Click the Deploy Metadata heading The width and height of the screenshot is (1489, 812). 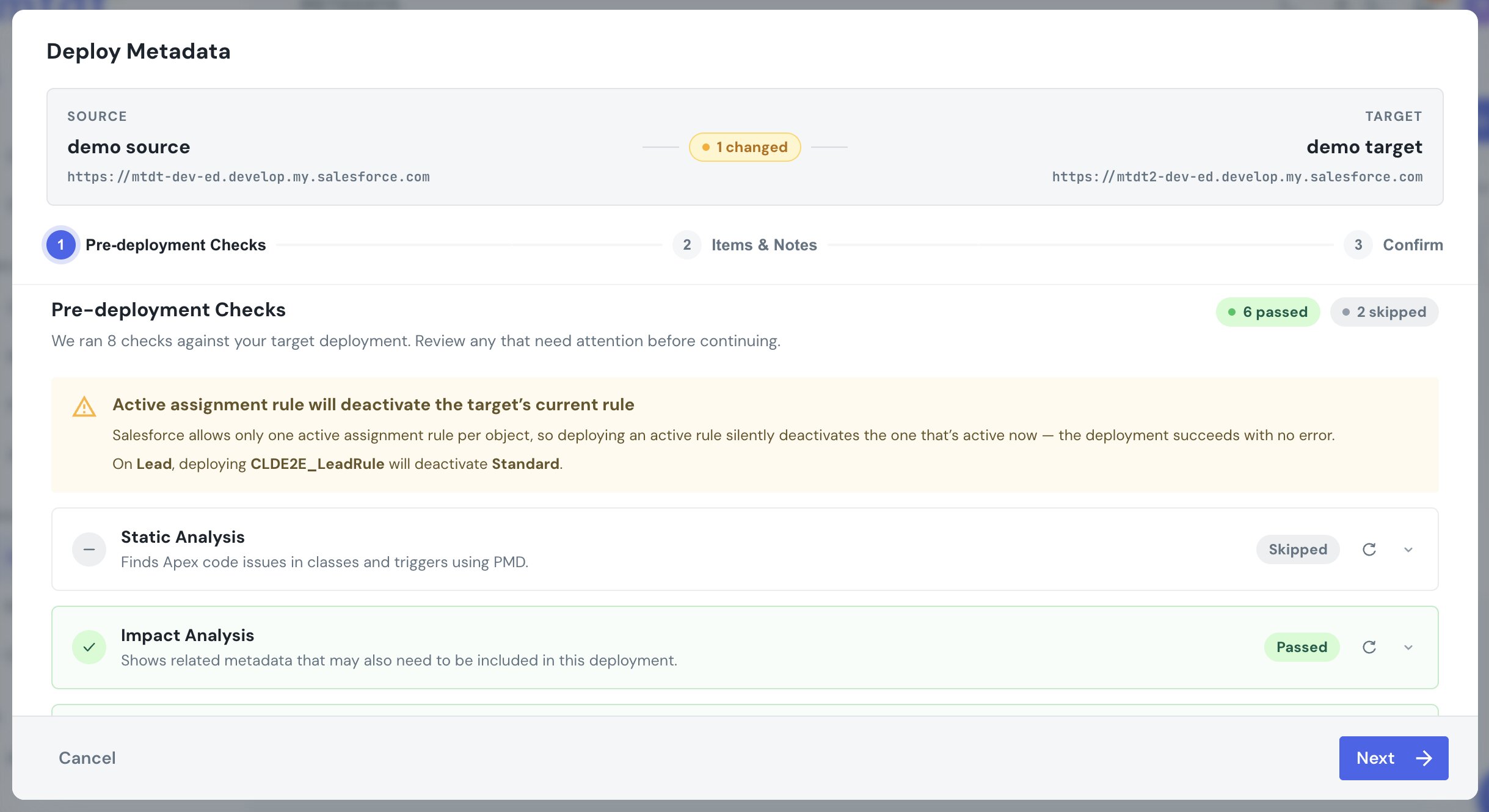tap(139, 51)
